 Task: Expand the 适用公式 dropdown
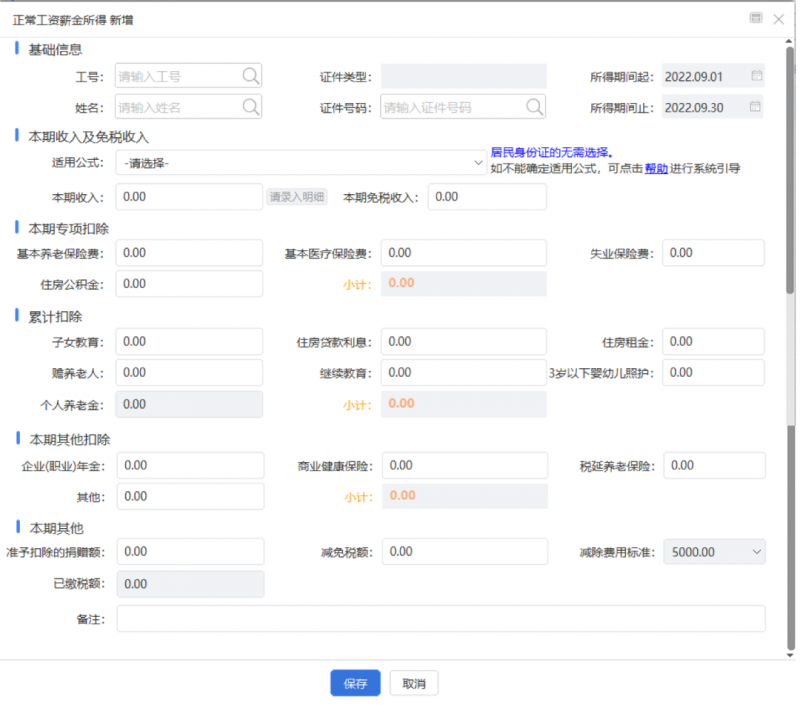click(478, 162)
